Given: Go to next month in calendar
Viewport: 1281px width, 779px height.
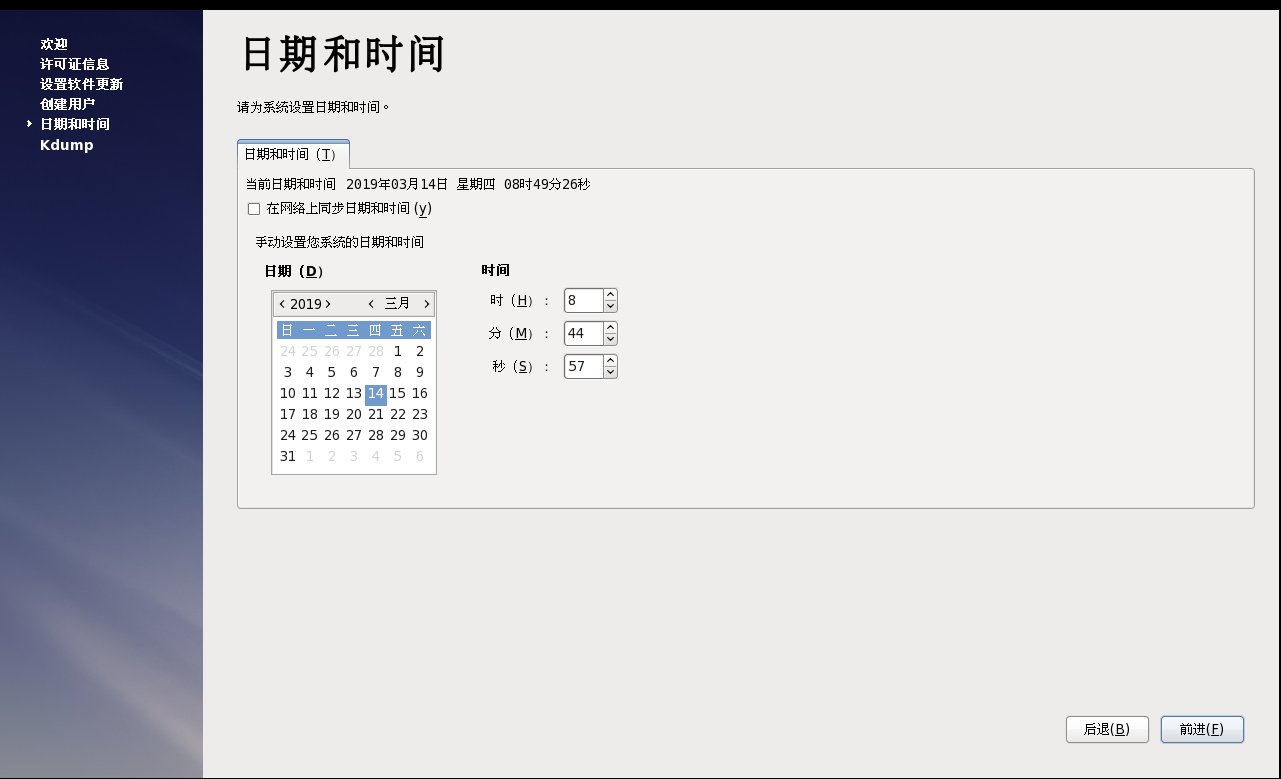Looking at the screenshot, I should click(x=426, y=303).
